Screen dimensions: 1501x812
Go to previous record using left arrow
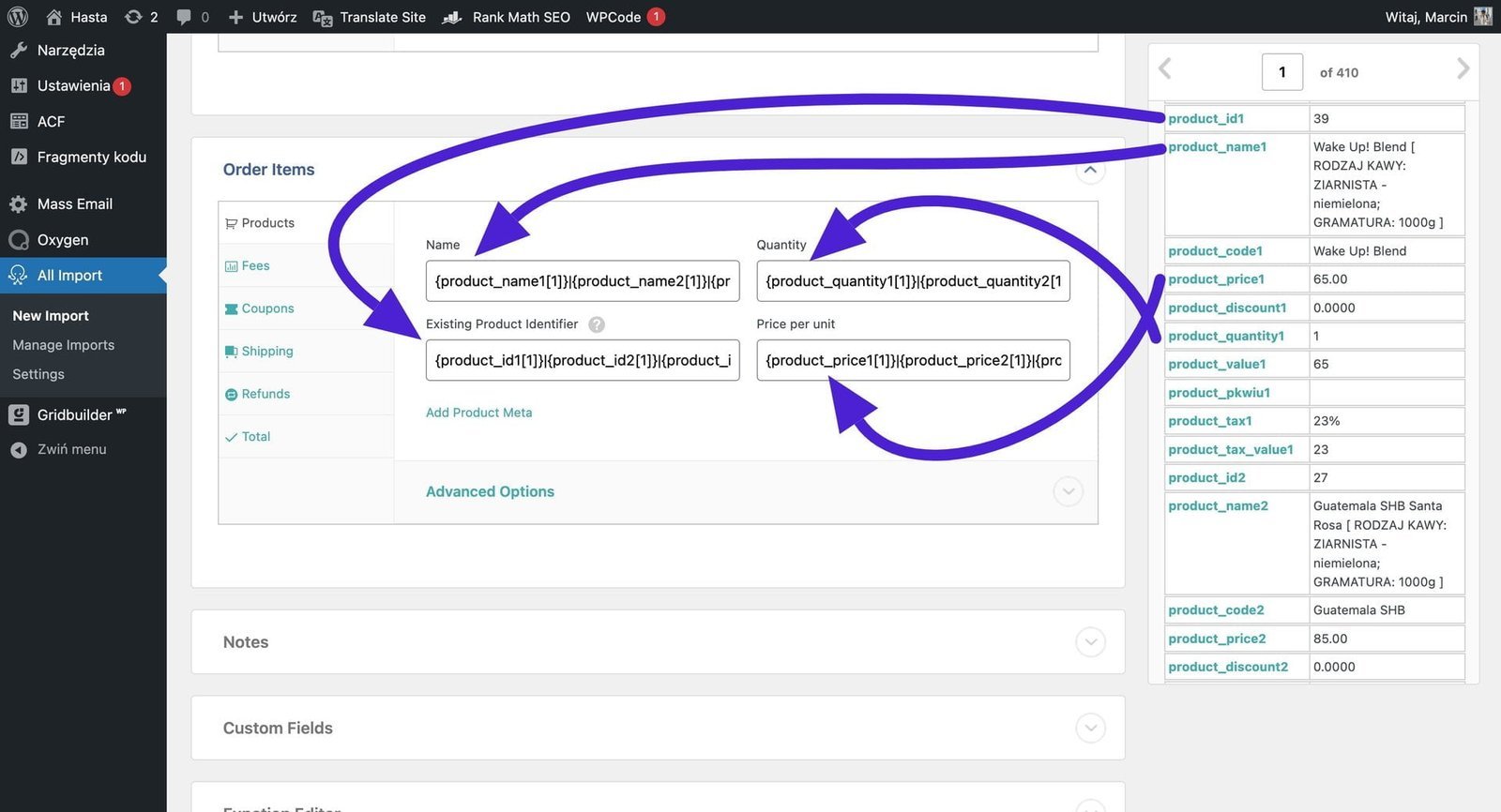point(1165,68)
